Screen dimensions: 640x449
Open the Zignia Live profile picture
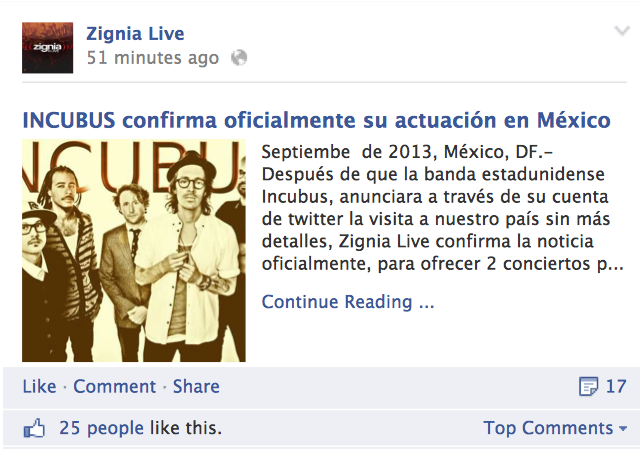(x=47, y=48)
